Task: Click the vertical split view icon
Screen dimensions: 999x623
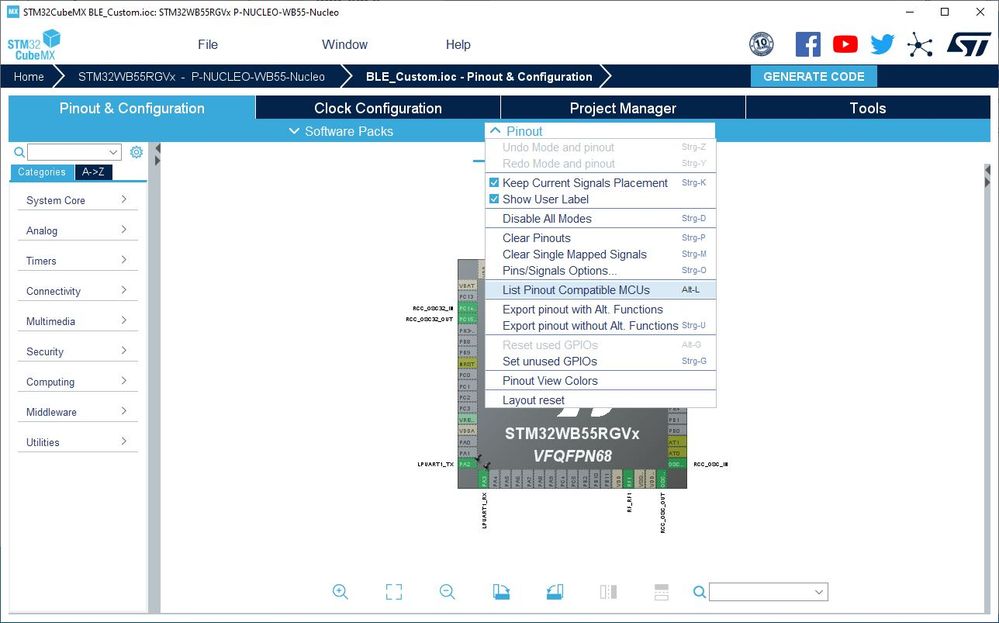Action: point(608,592)
